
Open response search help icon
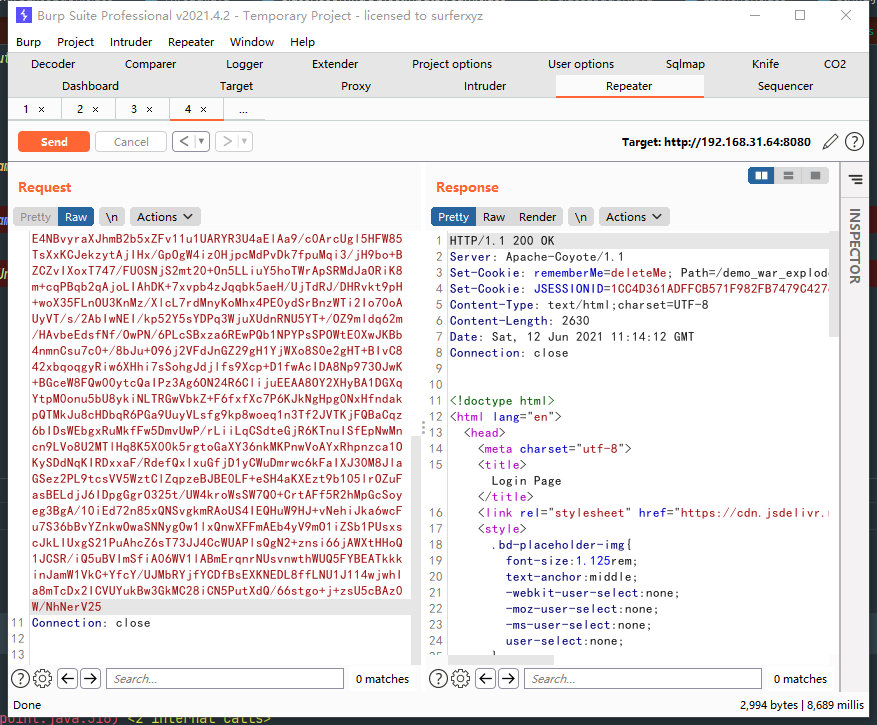point(438,679)
